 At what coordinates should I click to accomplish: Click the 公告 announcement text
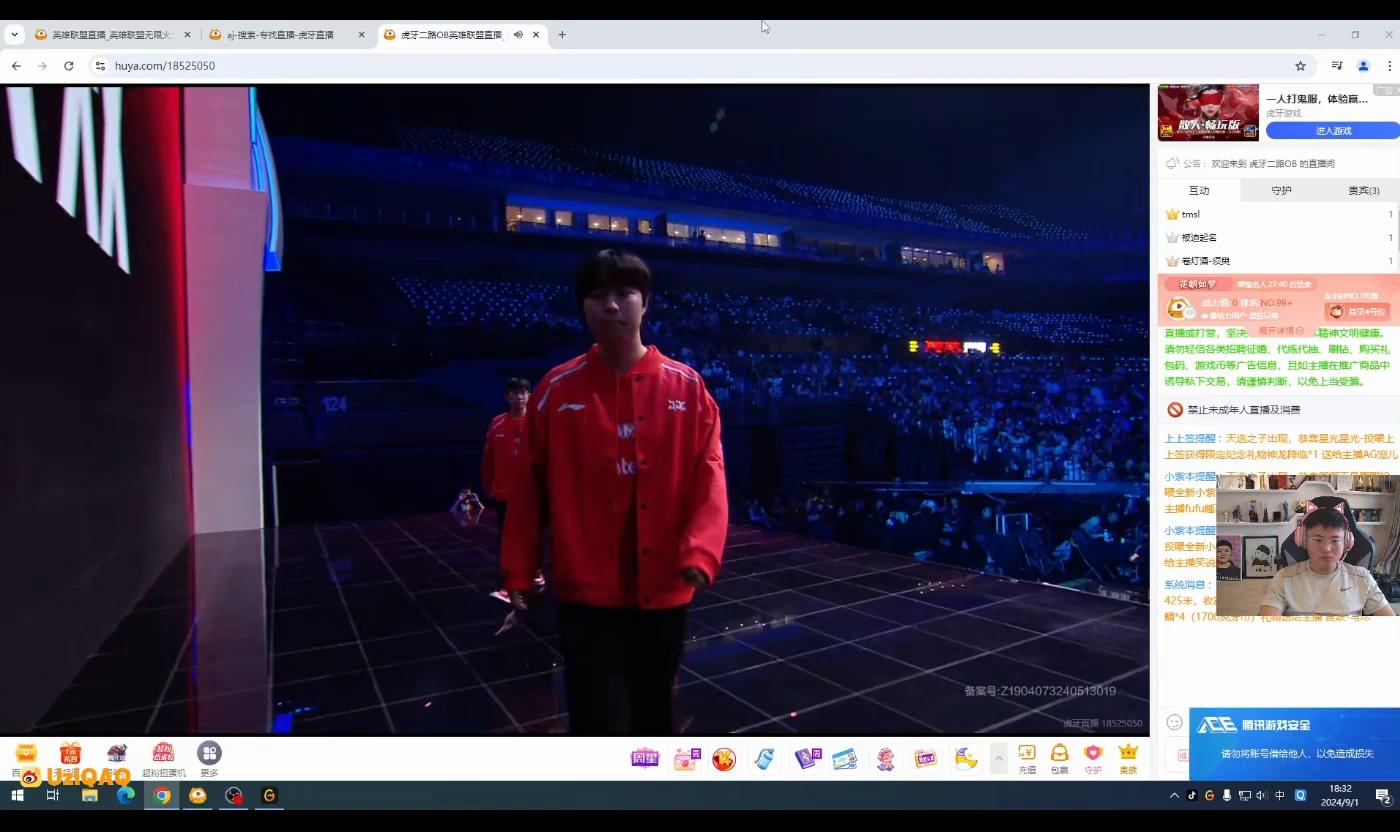coord(1259,163)
